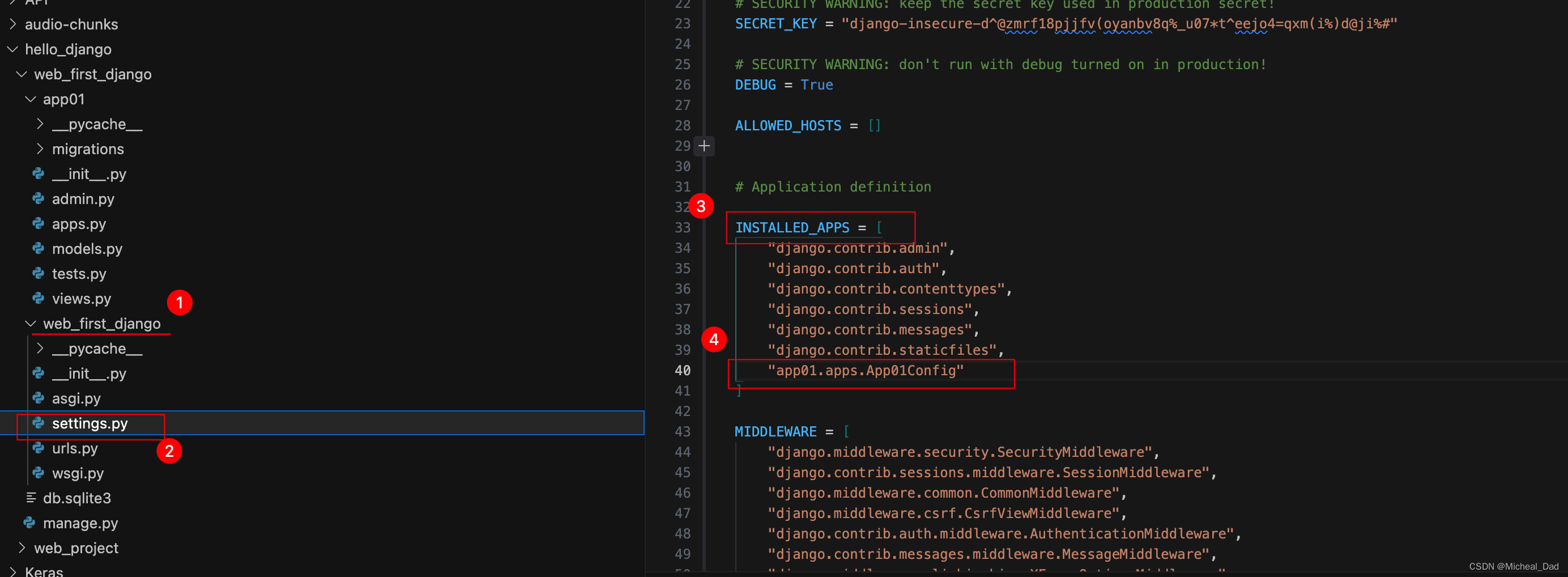The height and width of the screenshot is (577, 1568).
Task: Click the Python icon next to models.py
Action: [x=38, y=249]
